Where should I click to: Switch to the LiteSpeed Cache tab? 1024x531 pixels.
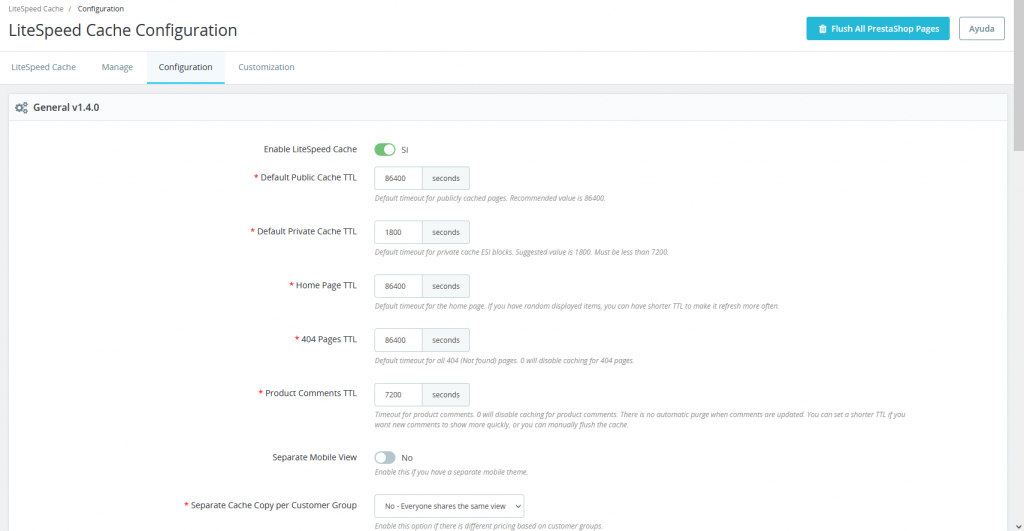[44, 67]
